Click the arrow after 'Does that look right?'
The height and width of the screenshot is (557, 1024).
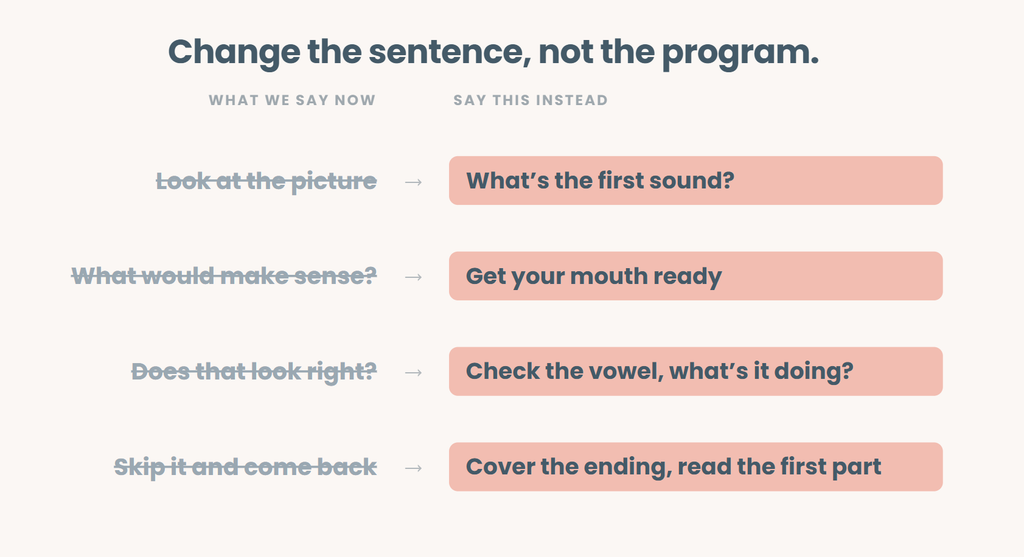tap(413, 373)
